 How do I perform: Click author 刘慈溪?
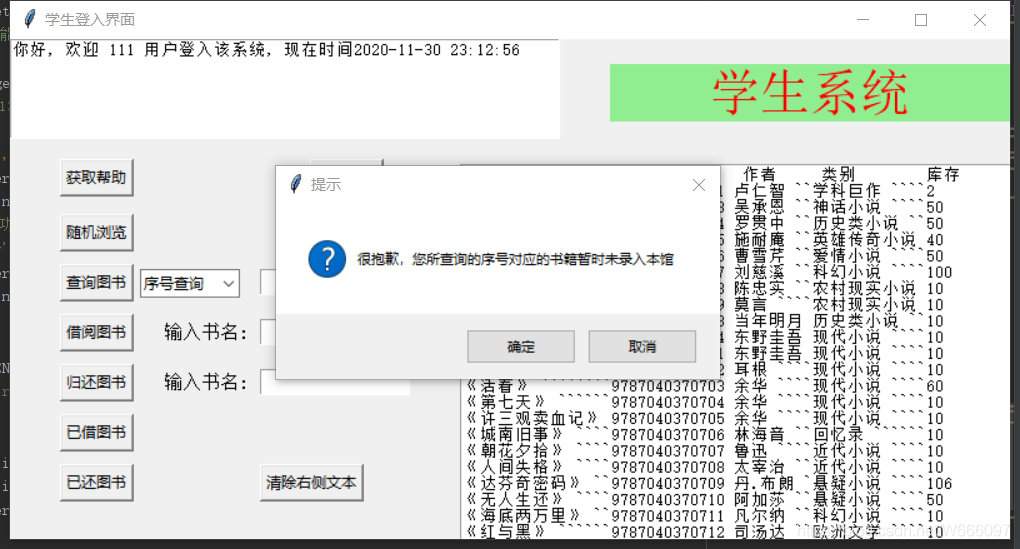tap(759, 272)
